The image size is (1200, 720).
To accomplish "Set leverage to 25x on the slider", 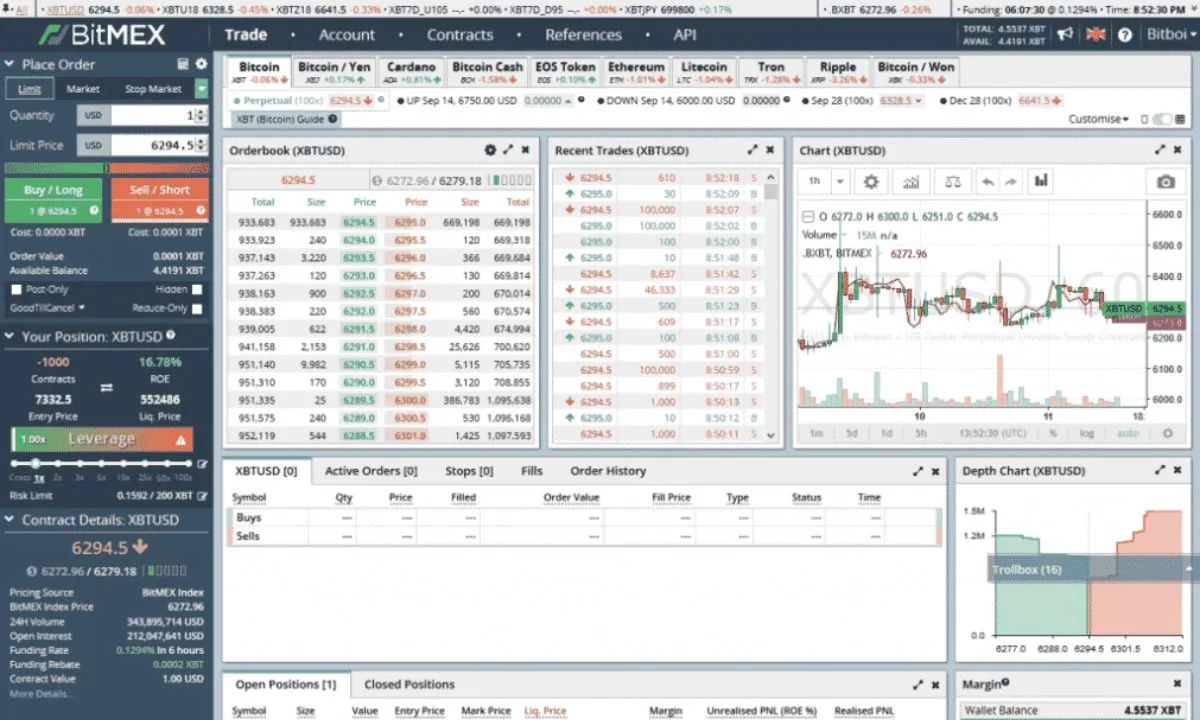I will pos(145,463).
